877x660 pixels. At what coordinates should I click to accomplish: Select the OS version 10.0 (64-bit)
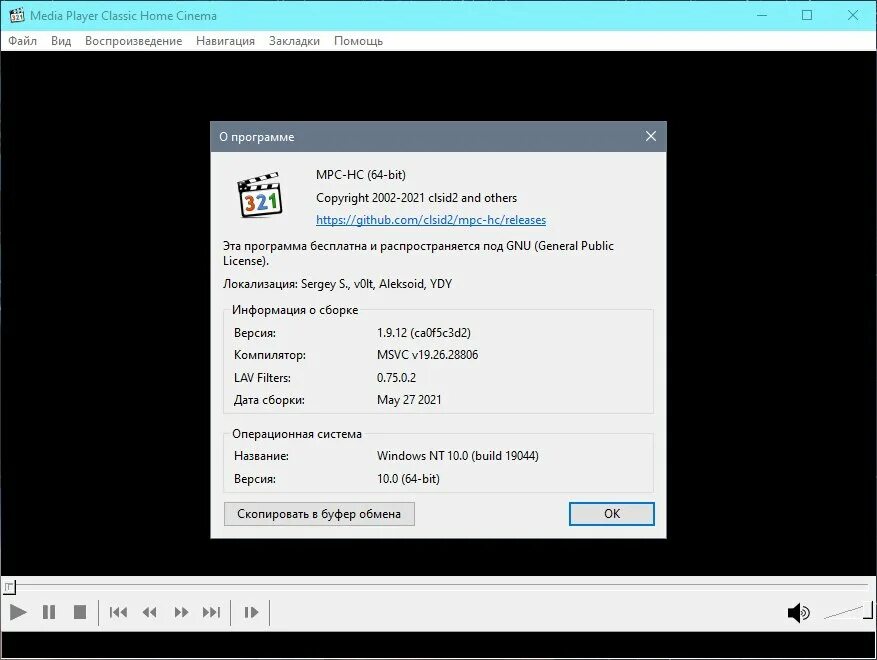(x=408, y=479)
